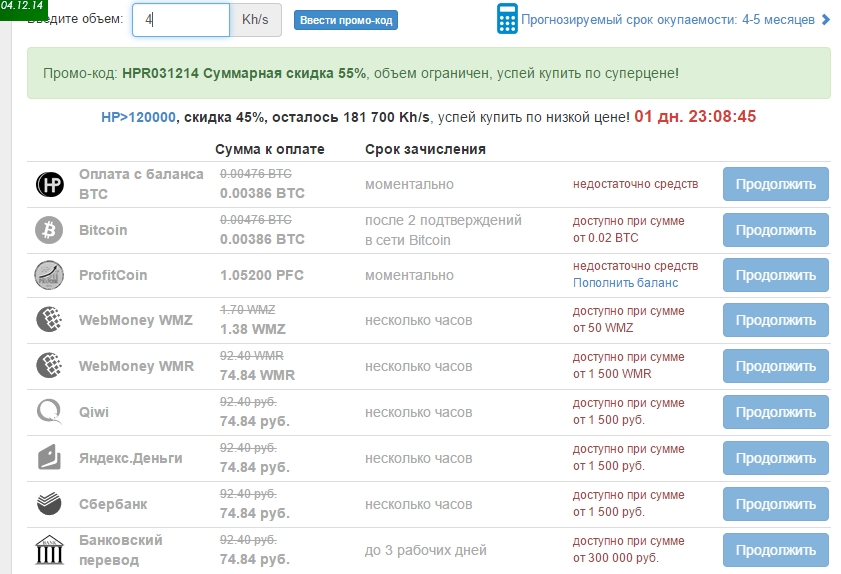Click Продолжить for Qiwi payment
841x574 pixels.
coord(775,412)
